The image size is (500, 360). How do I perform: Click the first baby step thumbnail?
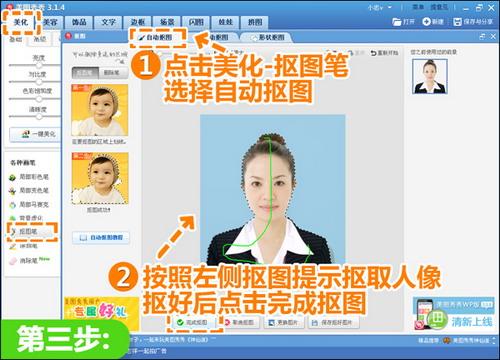click(x=100, y=110)
